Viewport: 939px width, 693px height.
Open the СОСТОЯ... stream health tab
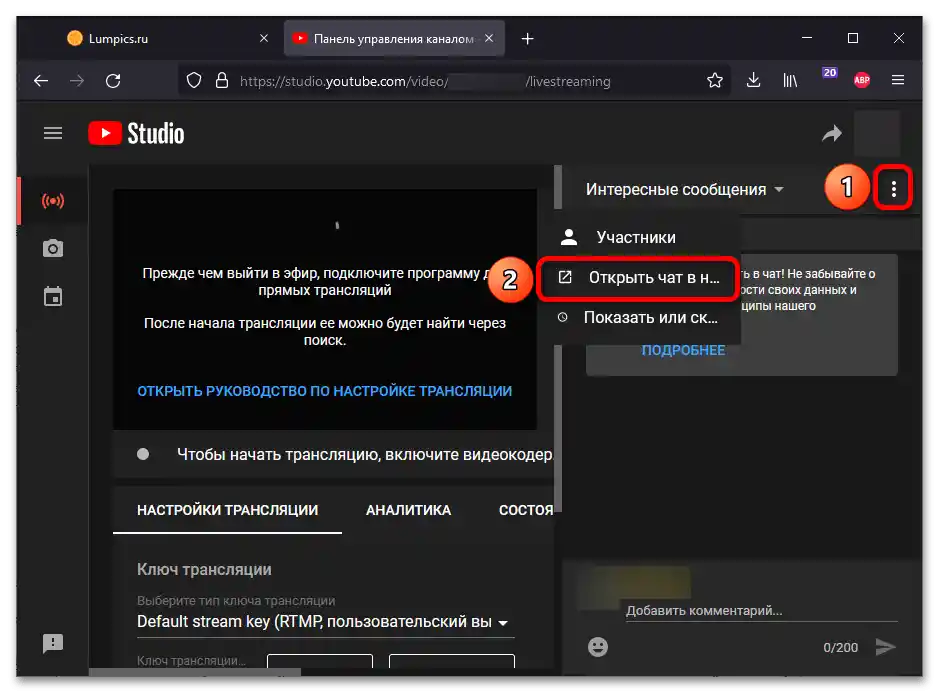(525, 510)
